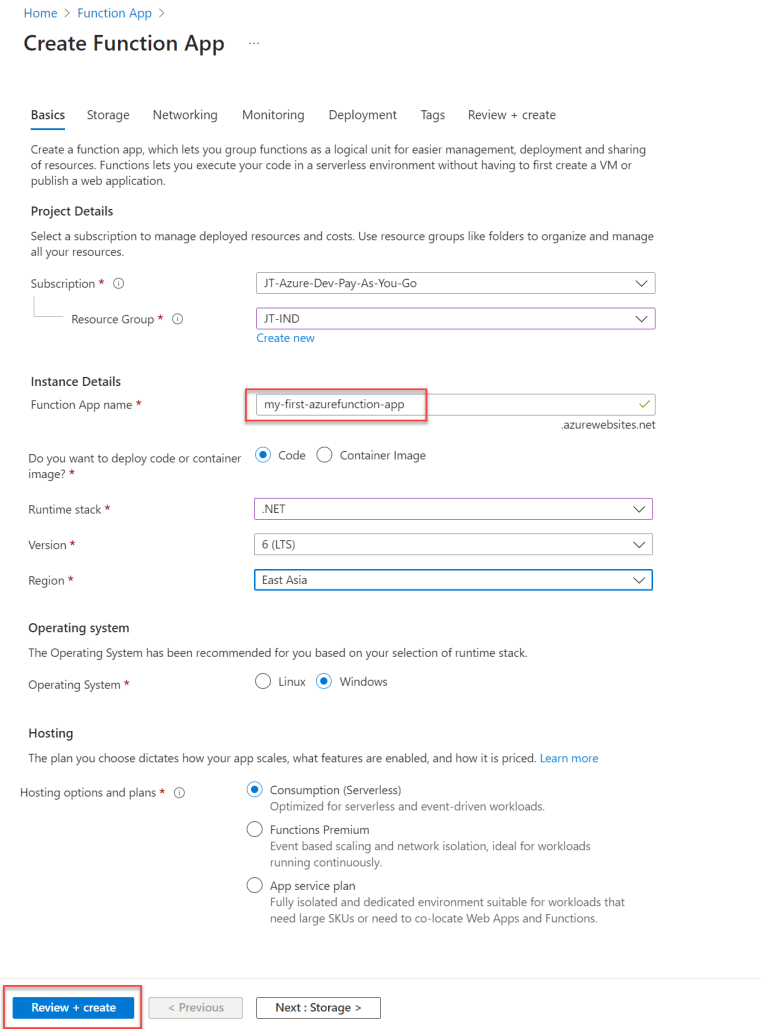768x1029 pixels.
Task: Switch to the Tags tab
Action: tap(433, 115)
